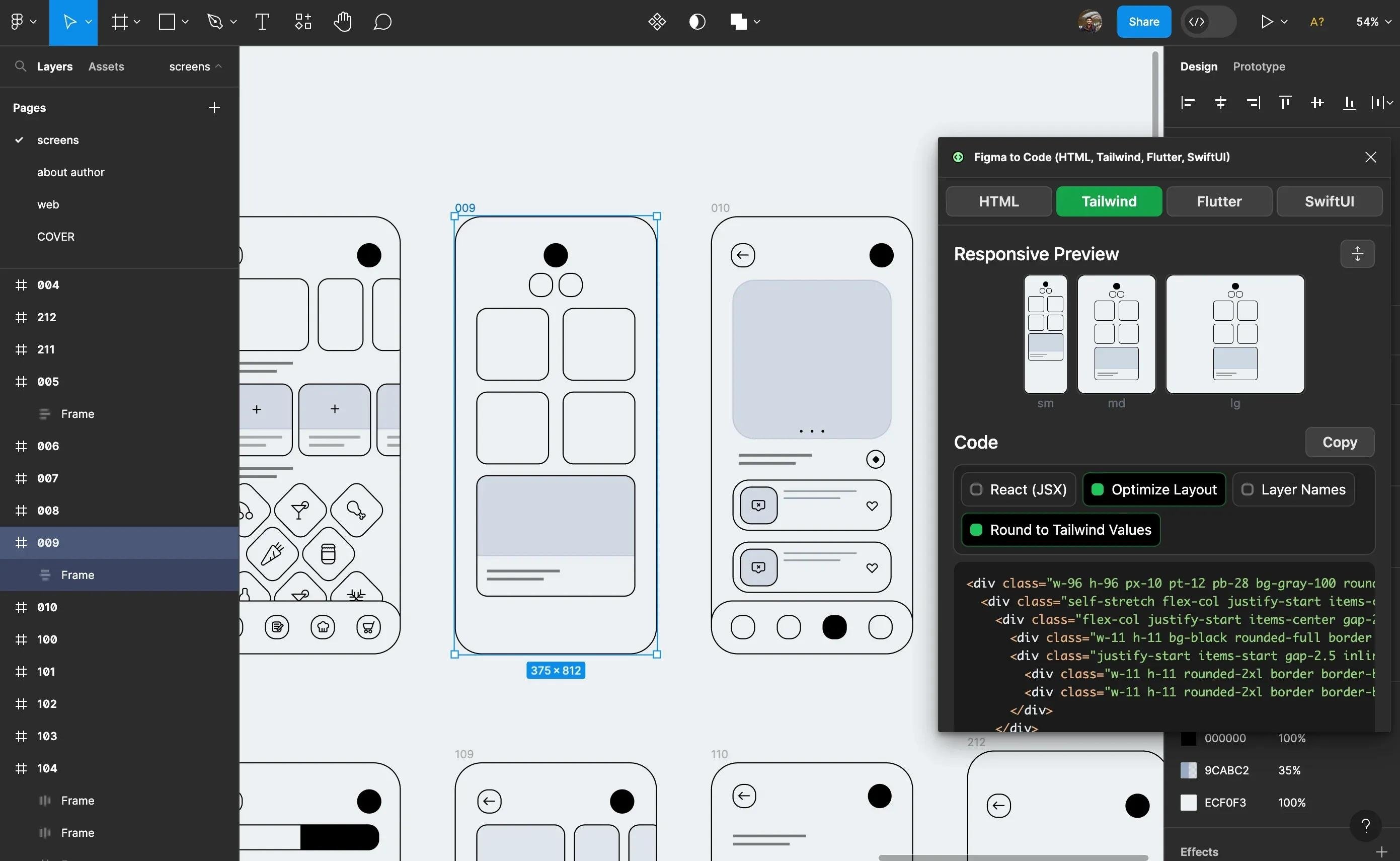
Task: Activate the Hand tool
Action: coord(343,22)
